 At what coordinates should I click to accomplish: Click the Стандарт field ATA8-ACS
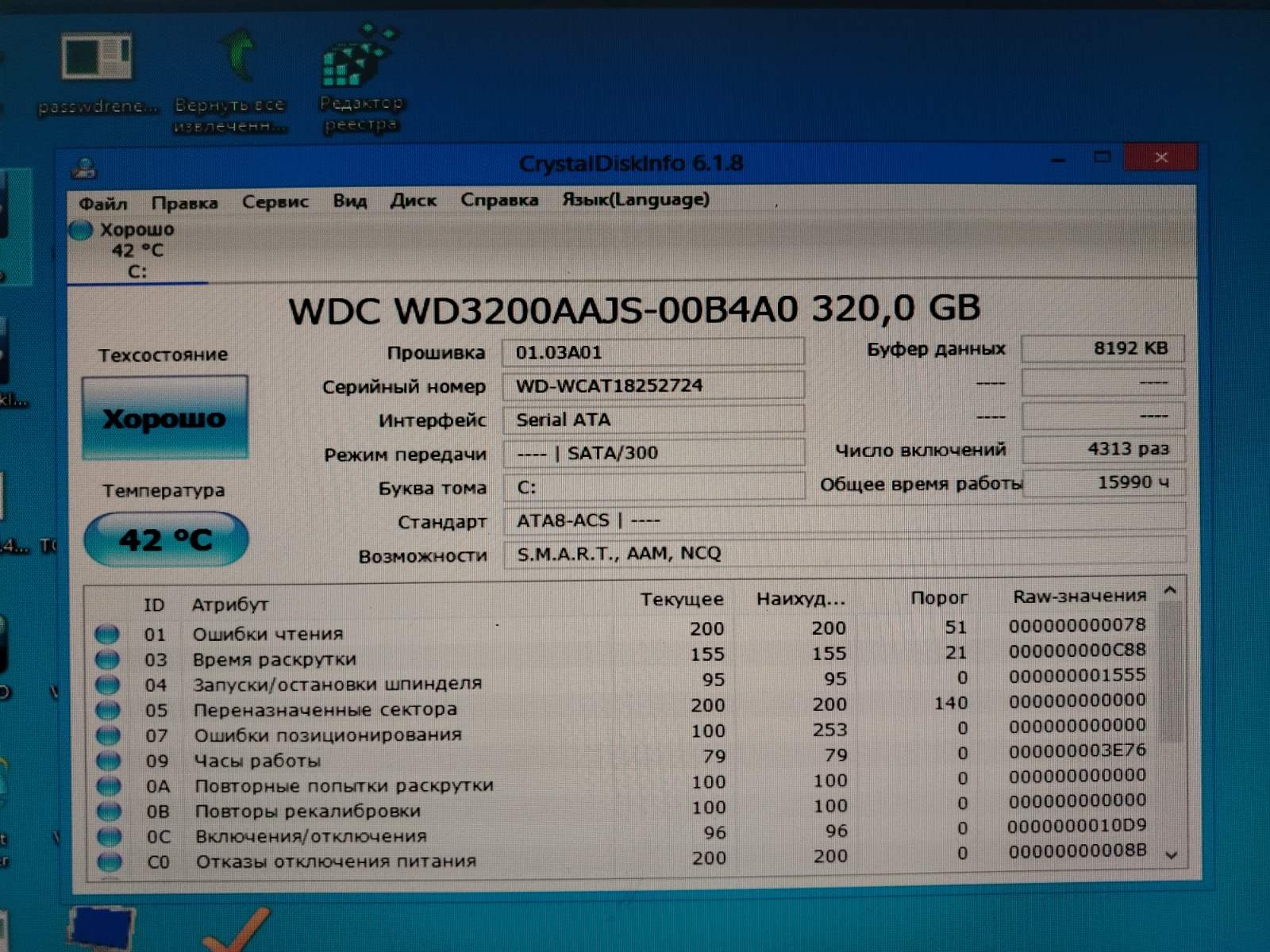click(845, 520)
